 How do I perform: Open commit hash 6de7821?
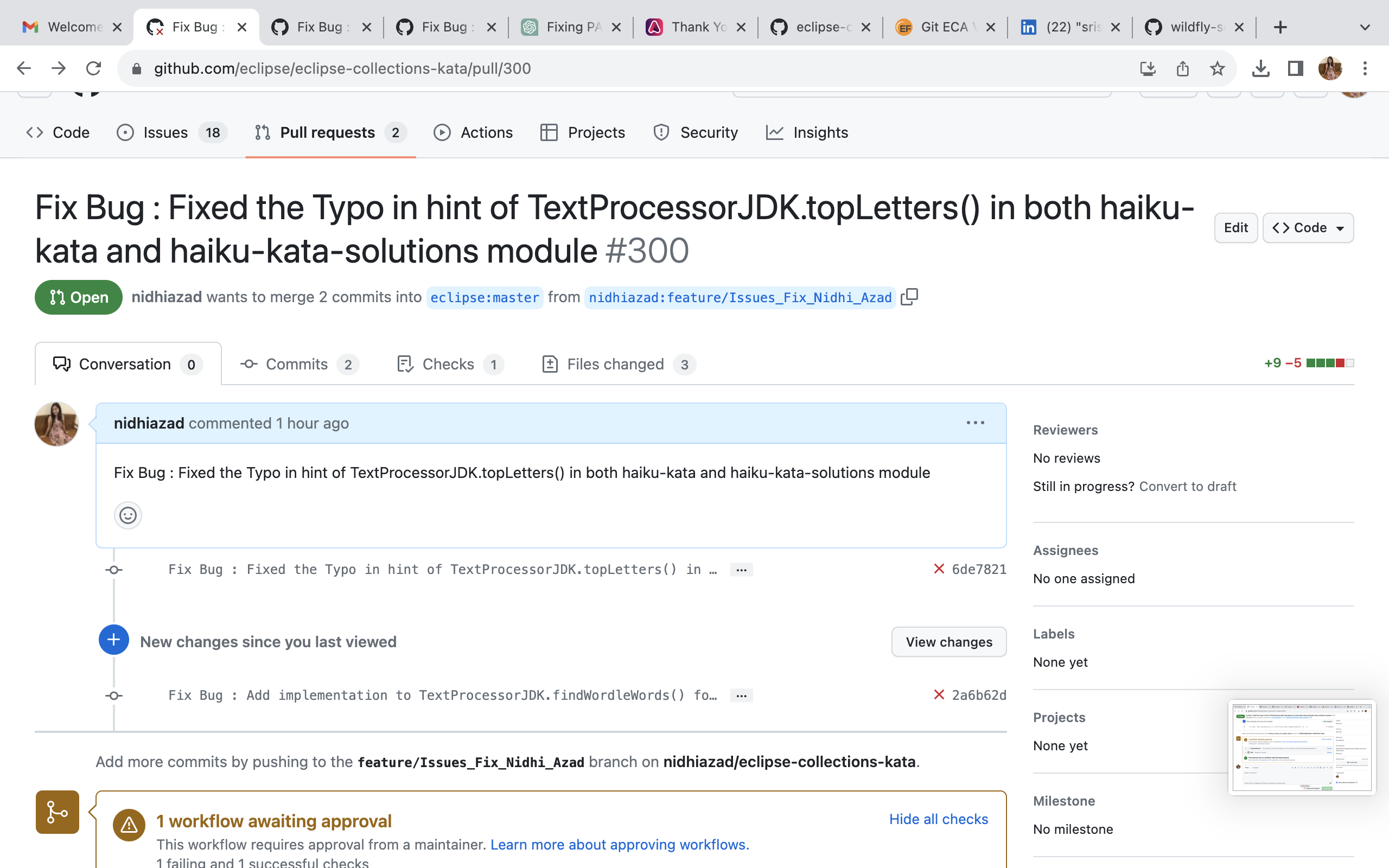click(979, 569)
